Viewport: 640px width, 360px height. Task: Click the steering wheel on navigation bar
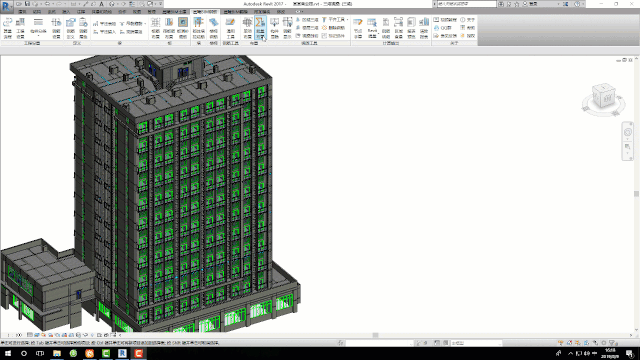(628, 132)
